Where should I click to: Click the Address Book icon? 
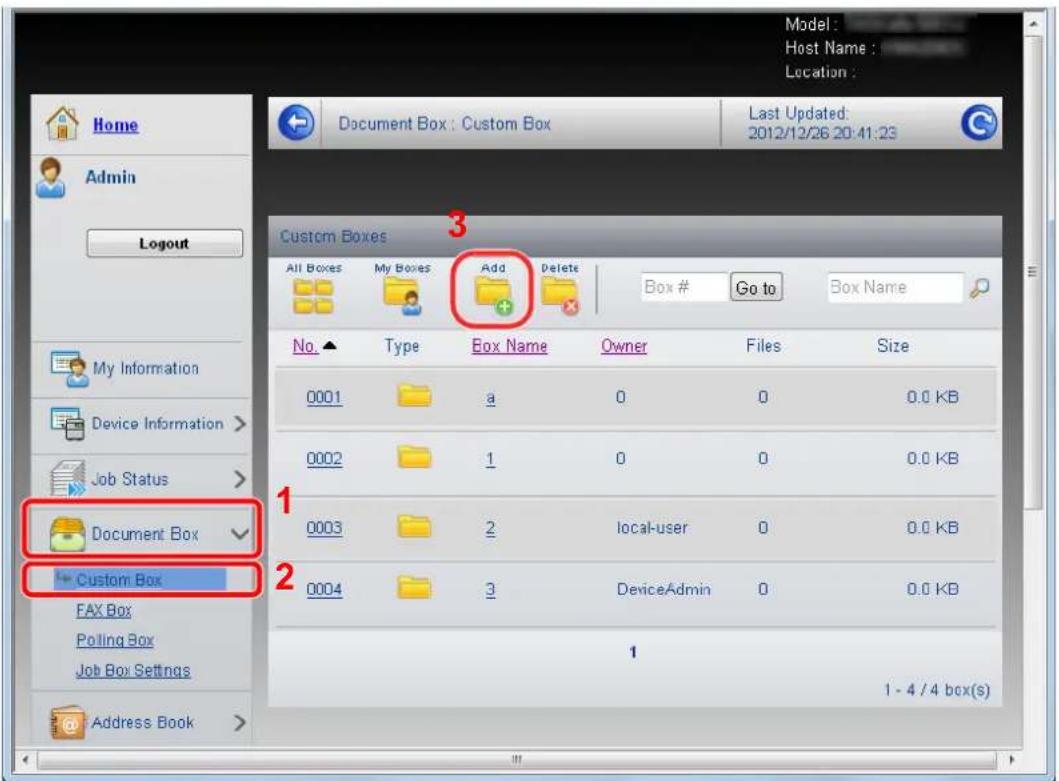[68, 722]
